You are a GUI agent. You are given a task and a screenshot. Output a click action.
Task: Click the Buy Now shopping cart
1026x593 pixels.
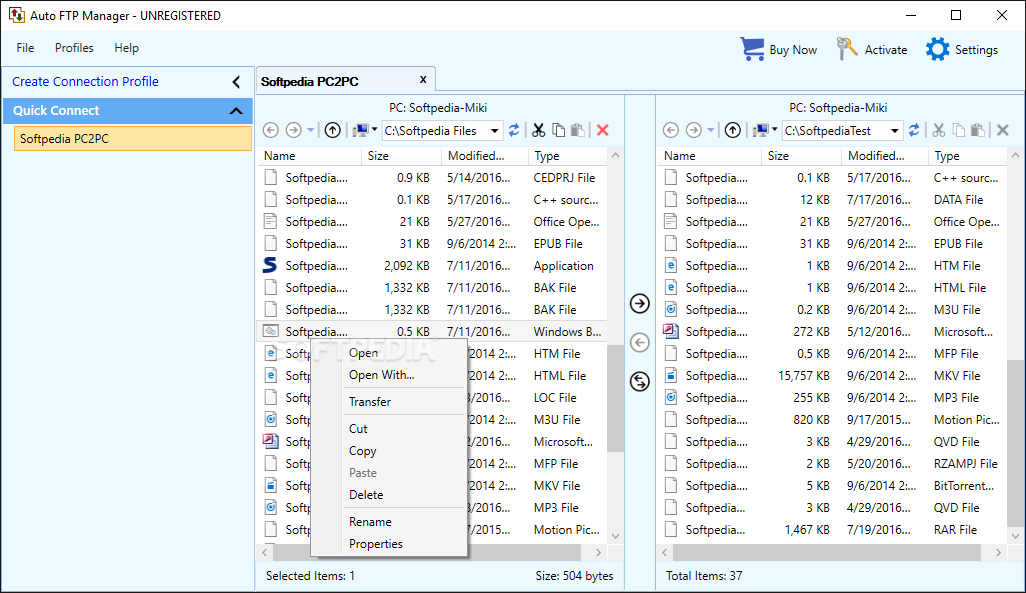(752, 49)
